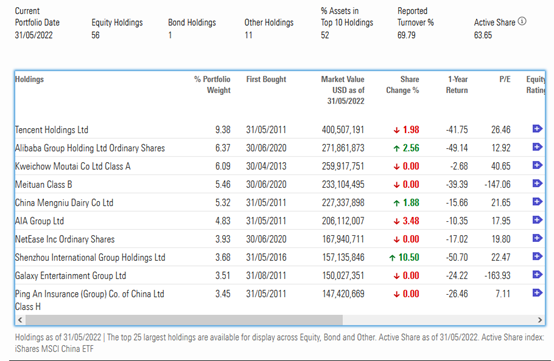
Task: Open Tencent Holdings Ltd holding link
Action: [52, 130]
